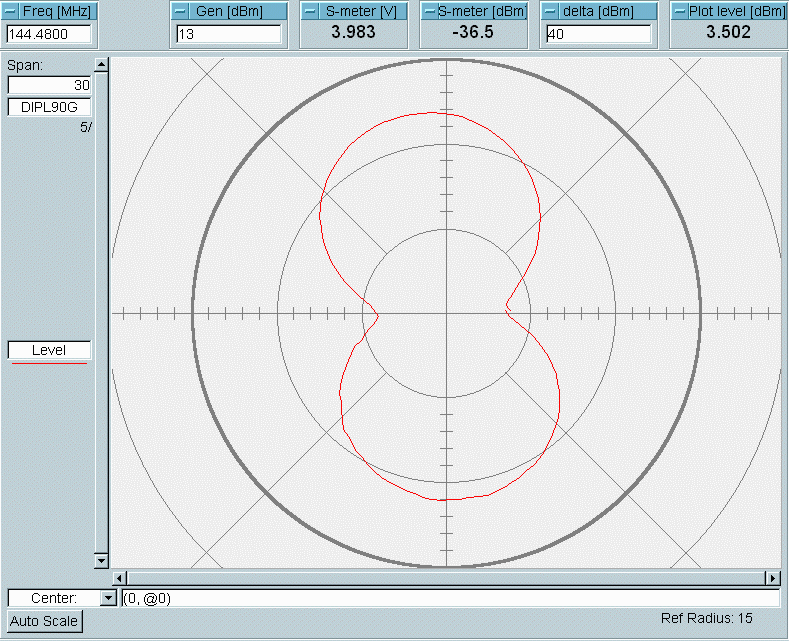This screenshot has width=789, height=641.
Task: Click the Gen [dBm] panel title
Action: point(229,11)
